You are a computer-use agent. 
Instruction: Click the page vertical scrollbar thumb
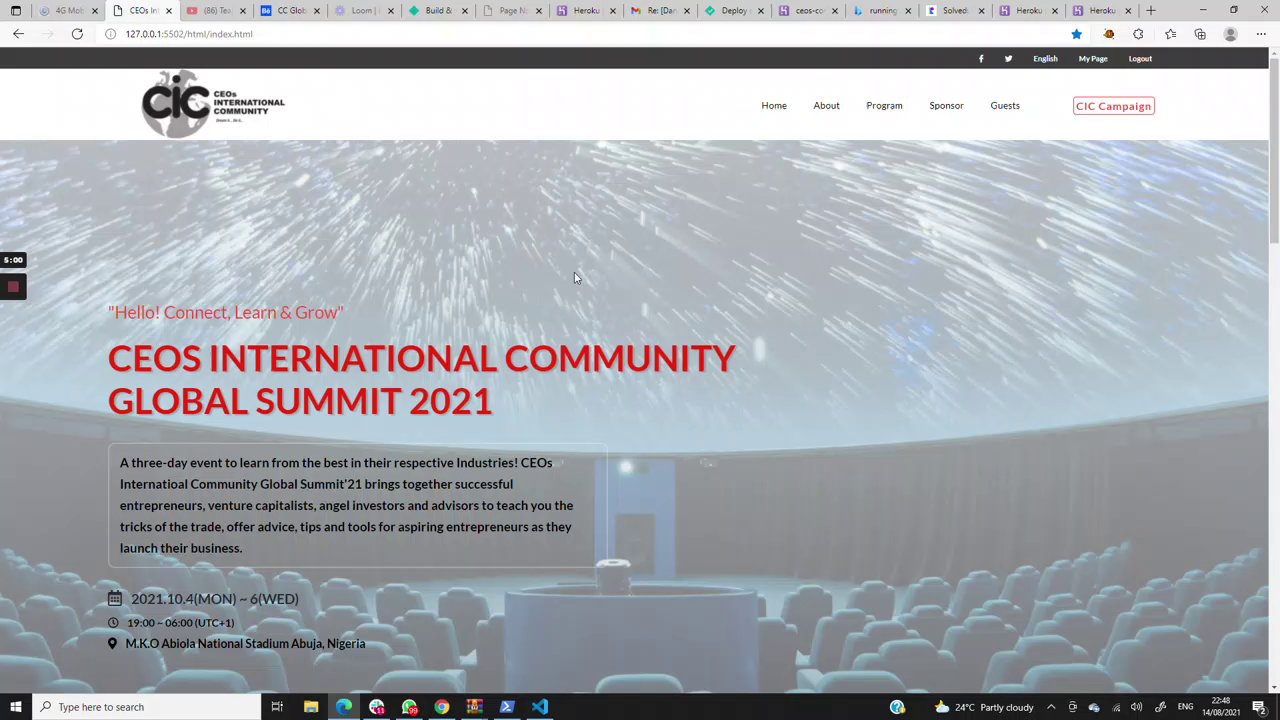pyautogui.click(x=1274, y=150)
